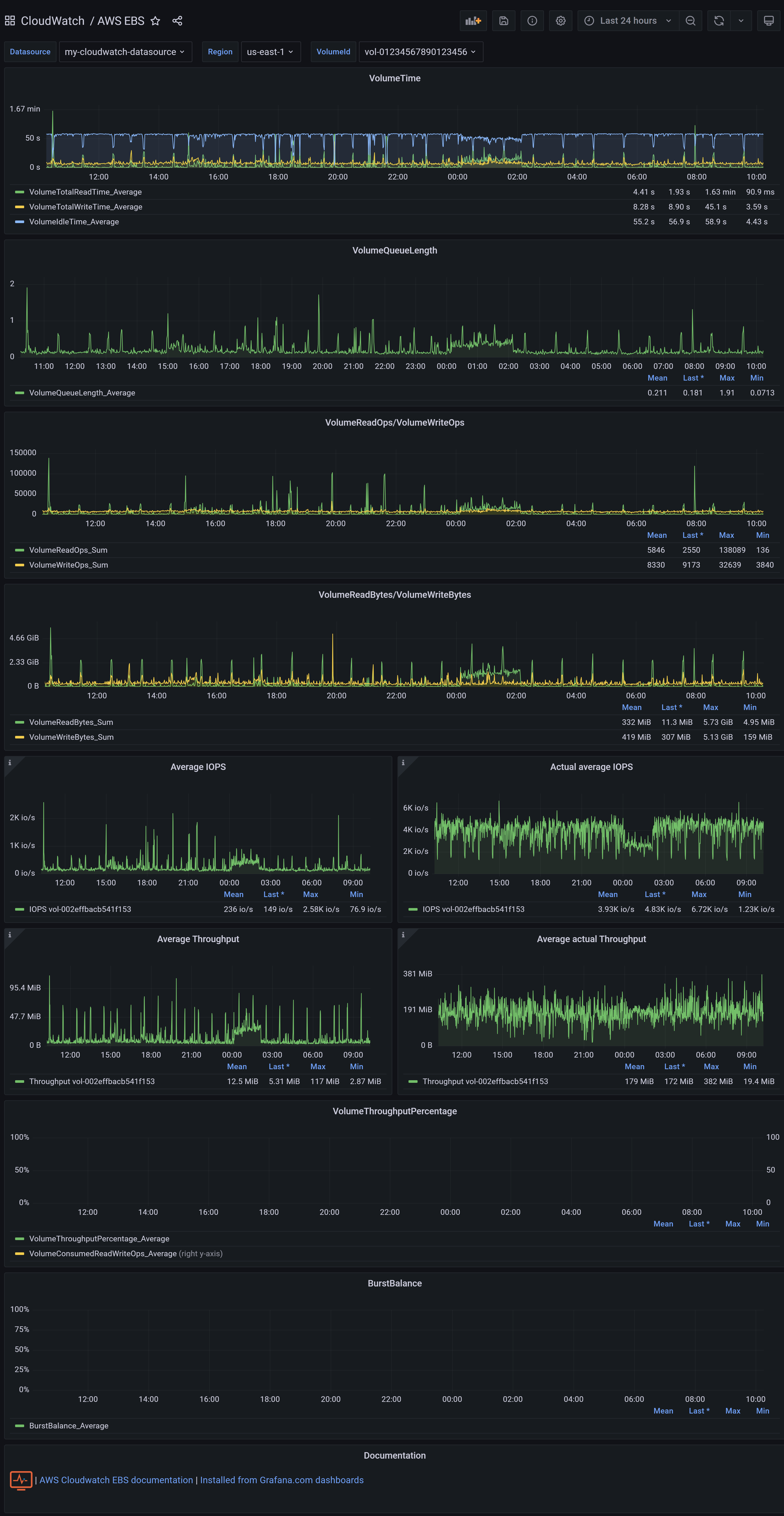Open the Average Throughput panel title menu

(x=198, y=939)
